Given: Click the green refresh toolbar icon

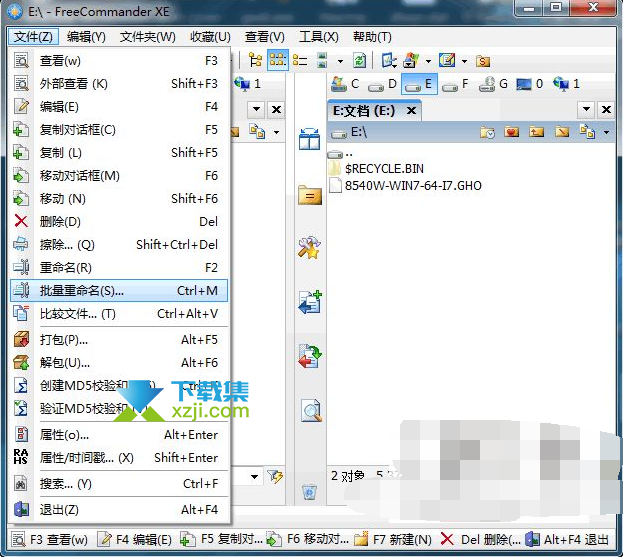Looking at the screenshot, I should tap(360, 61).
